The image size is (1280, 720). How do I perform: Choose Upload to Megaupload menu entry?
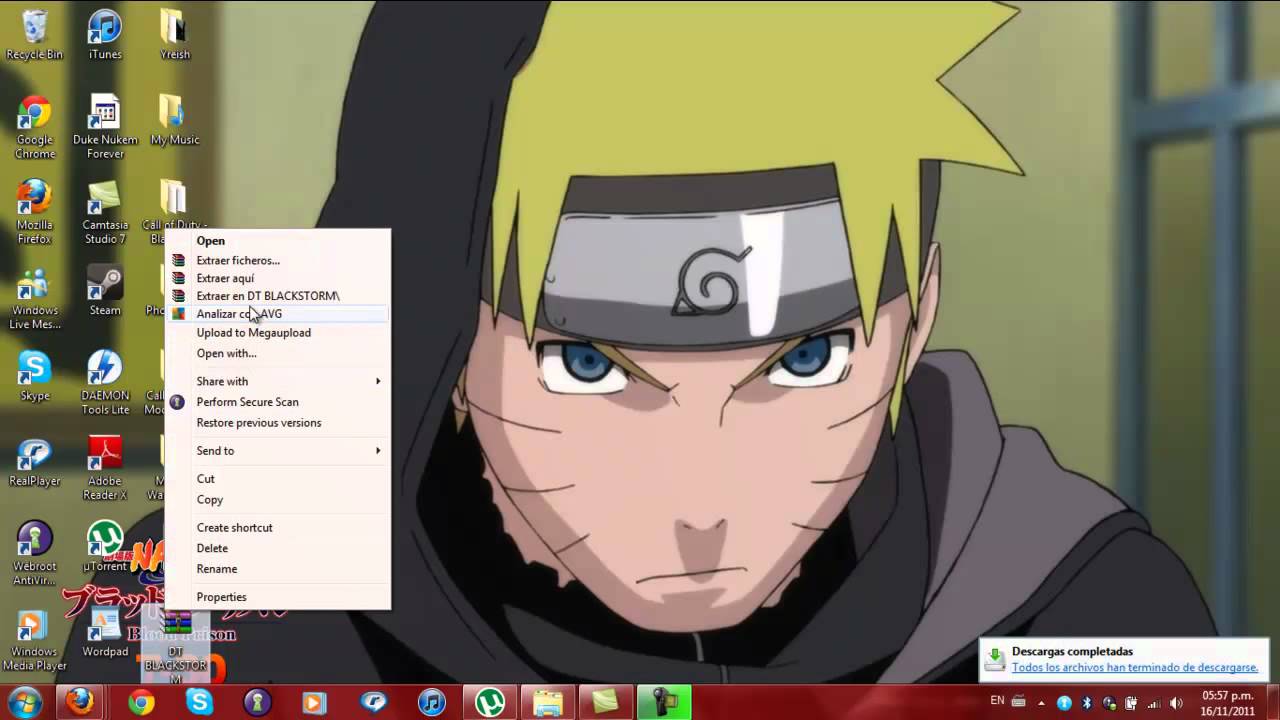click(x=278, y=333)
